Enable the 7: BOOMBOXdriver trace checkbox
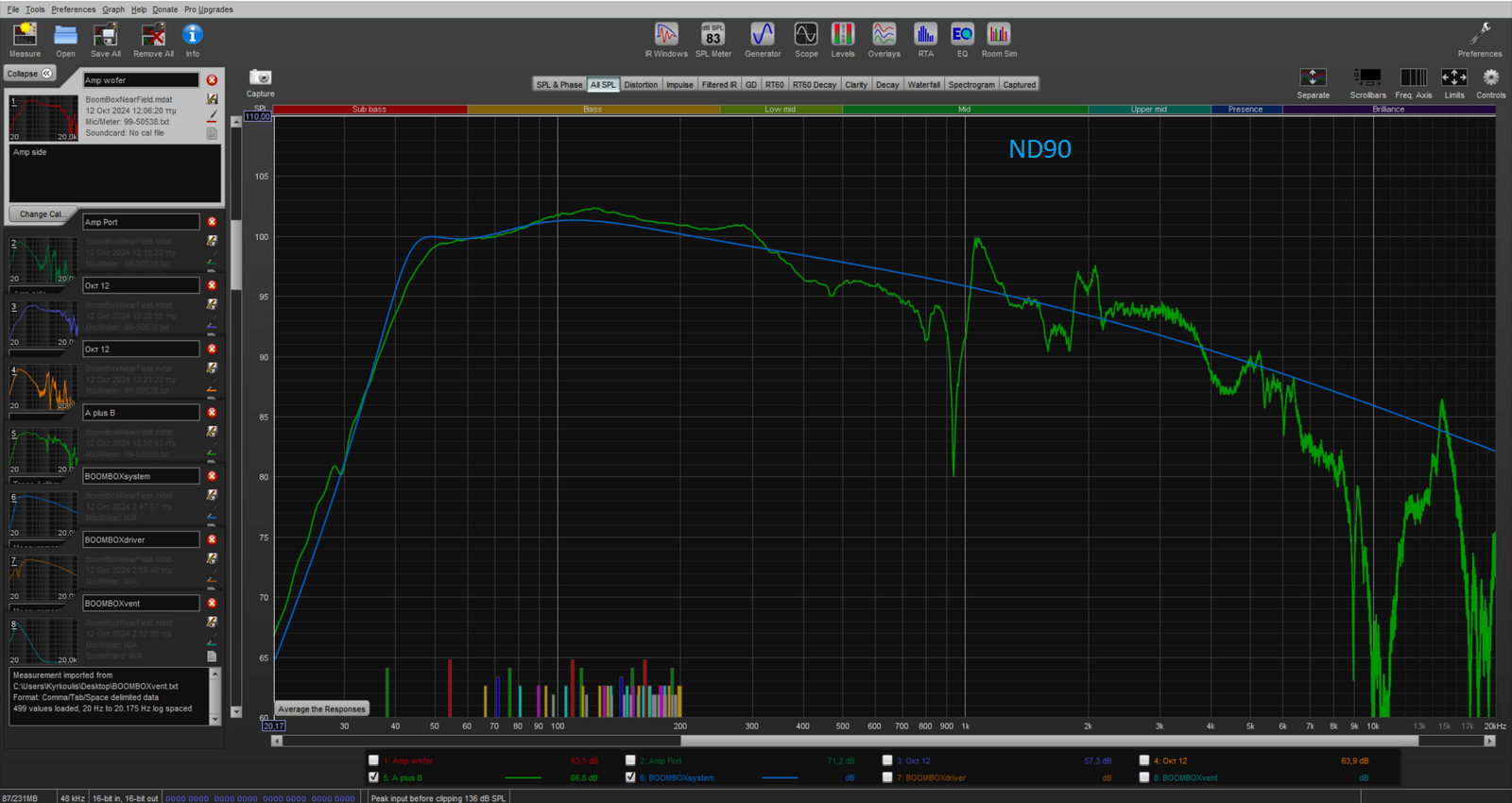The width and height of the screenshot is (1512, 803). click(887, 777)
